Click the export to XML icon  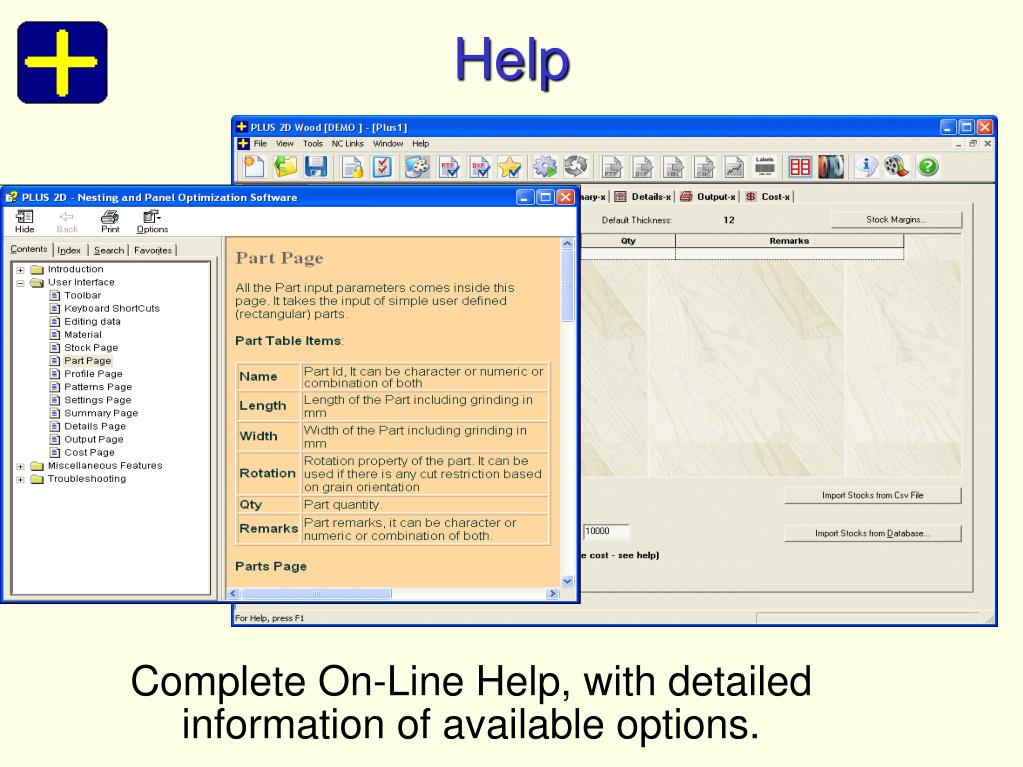673,167
